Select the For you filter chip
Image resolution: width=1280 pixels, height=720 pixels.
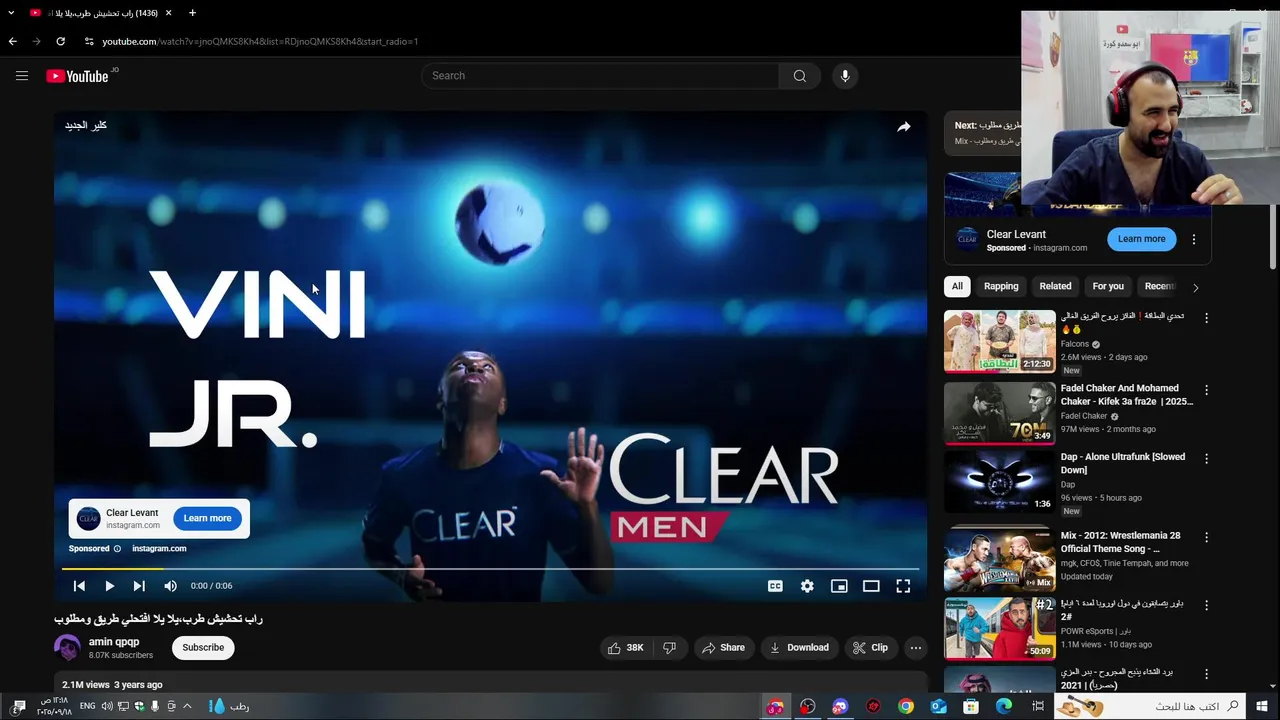tap(1108, 286)
